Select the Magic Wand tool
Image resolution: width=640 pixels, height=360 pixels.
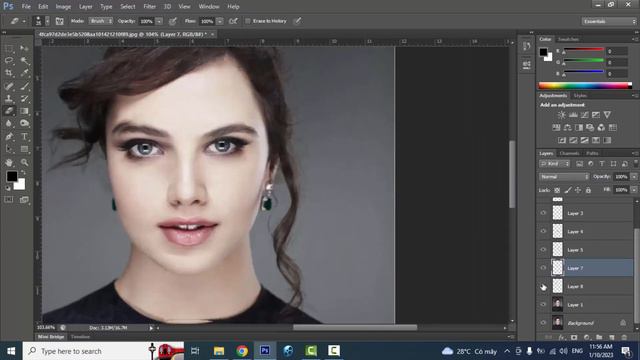pyautogui.click(x=24, y=61)
